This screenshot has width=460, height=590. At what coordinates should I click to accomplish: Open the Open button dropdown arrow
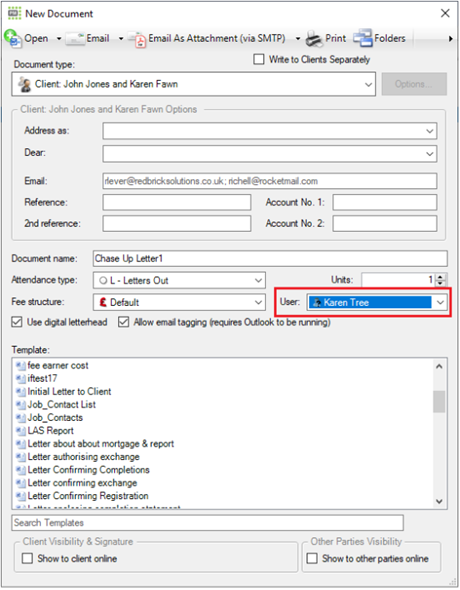pyautogui.click(x=59, y=39)
